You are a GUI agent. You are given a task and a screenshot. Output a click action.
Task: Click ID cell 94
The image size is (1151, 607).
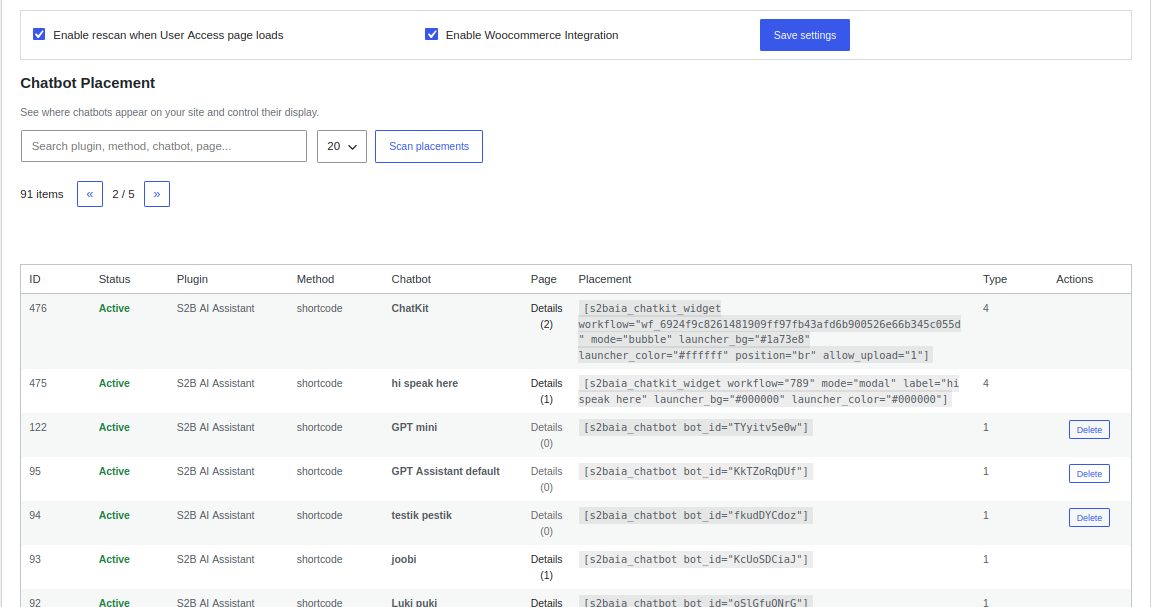pyautogui.click(x=35, y=515)
